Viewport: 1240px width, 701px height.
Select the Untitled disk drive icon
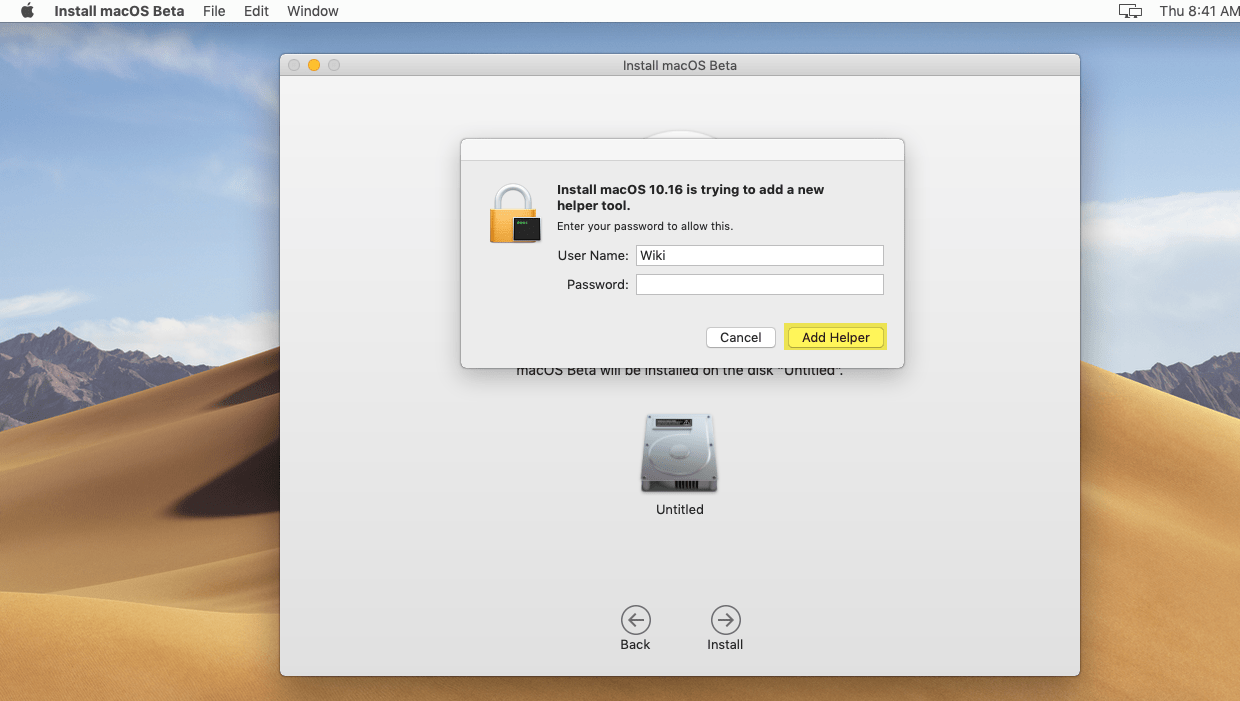coord(680,453)
